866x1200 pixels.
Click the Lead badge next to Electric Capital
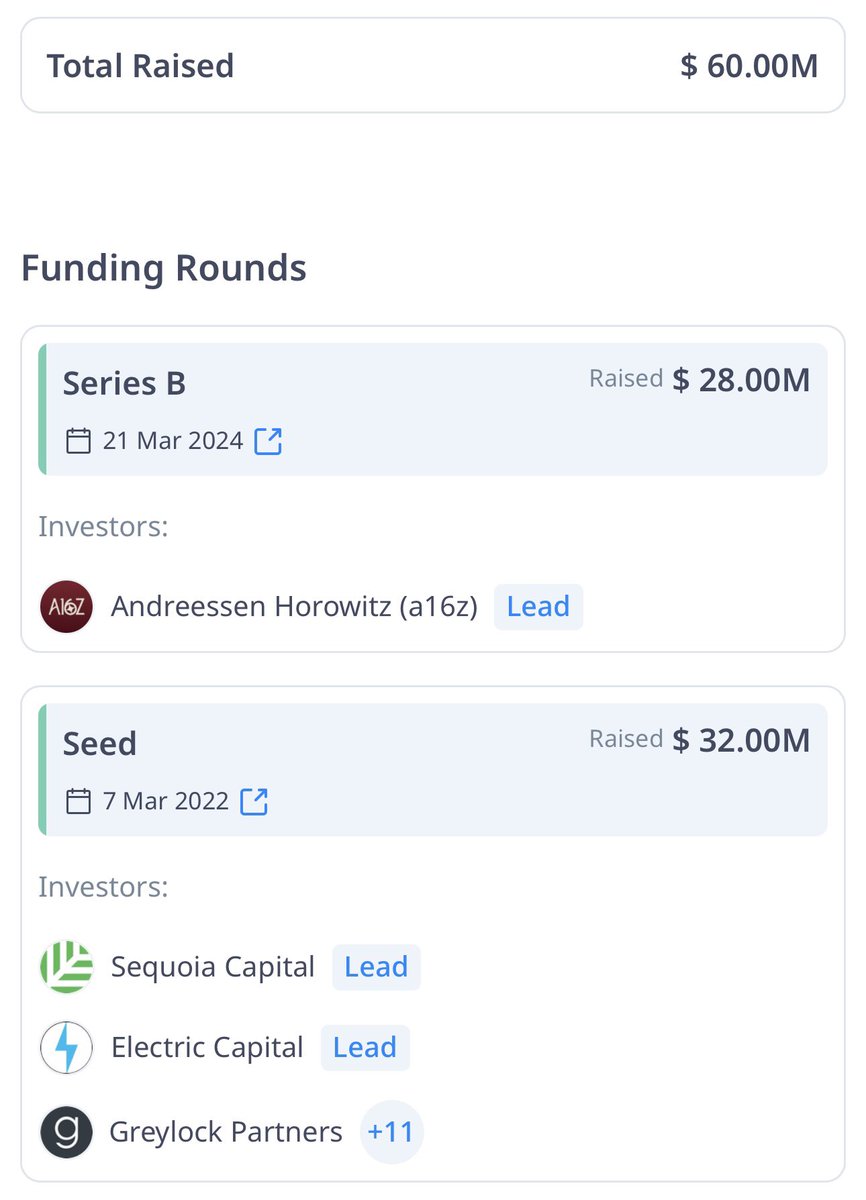(365, 1047)
